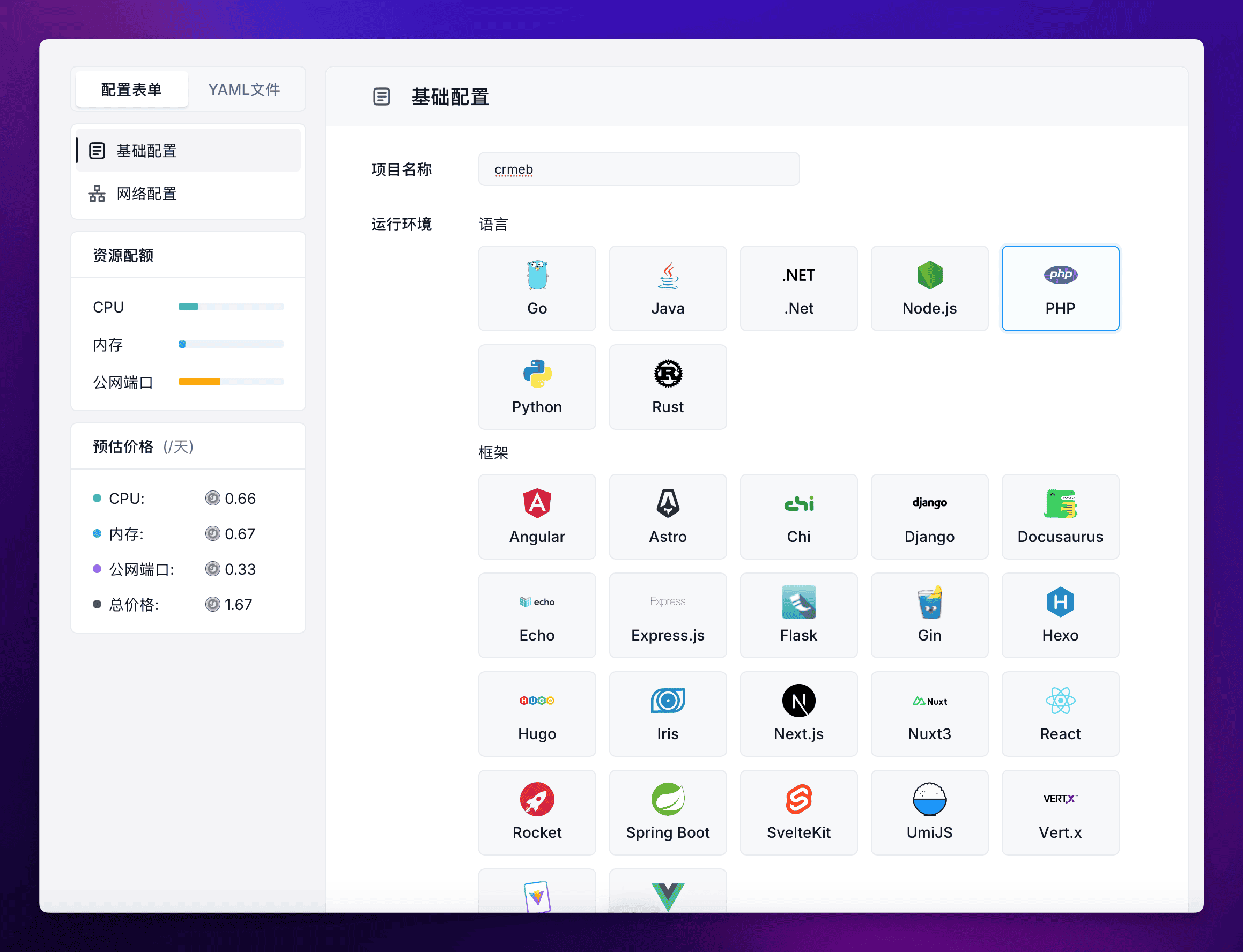
Task: Click the 资源配额 panel heading
Action: click(123, 255)
